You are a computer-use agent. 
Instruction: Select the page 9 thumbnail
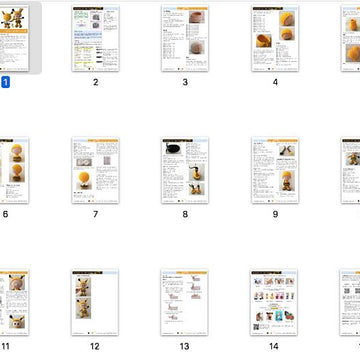click(x=275, y=170)
